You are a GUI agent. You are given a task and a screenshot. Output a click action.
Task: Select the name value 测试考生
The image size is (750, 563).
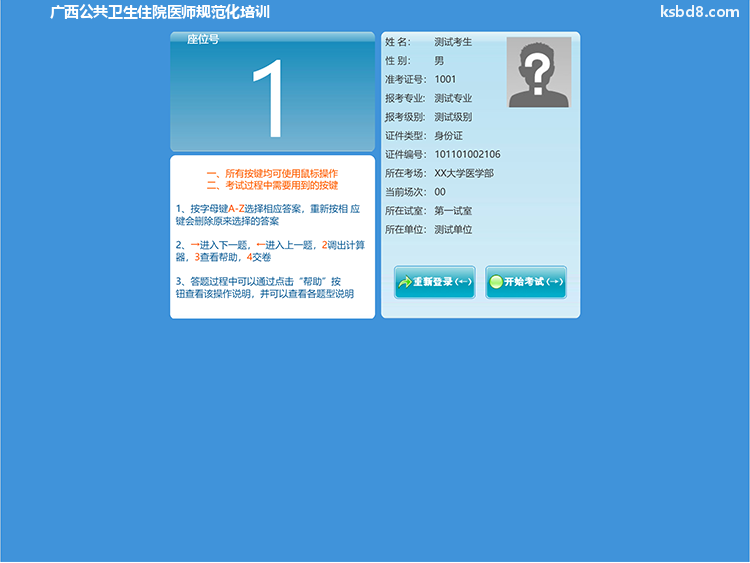pyautogui.click(x=453, y=42)
